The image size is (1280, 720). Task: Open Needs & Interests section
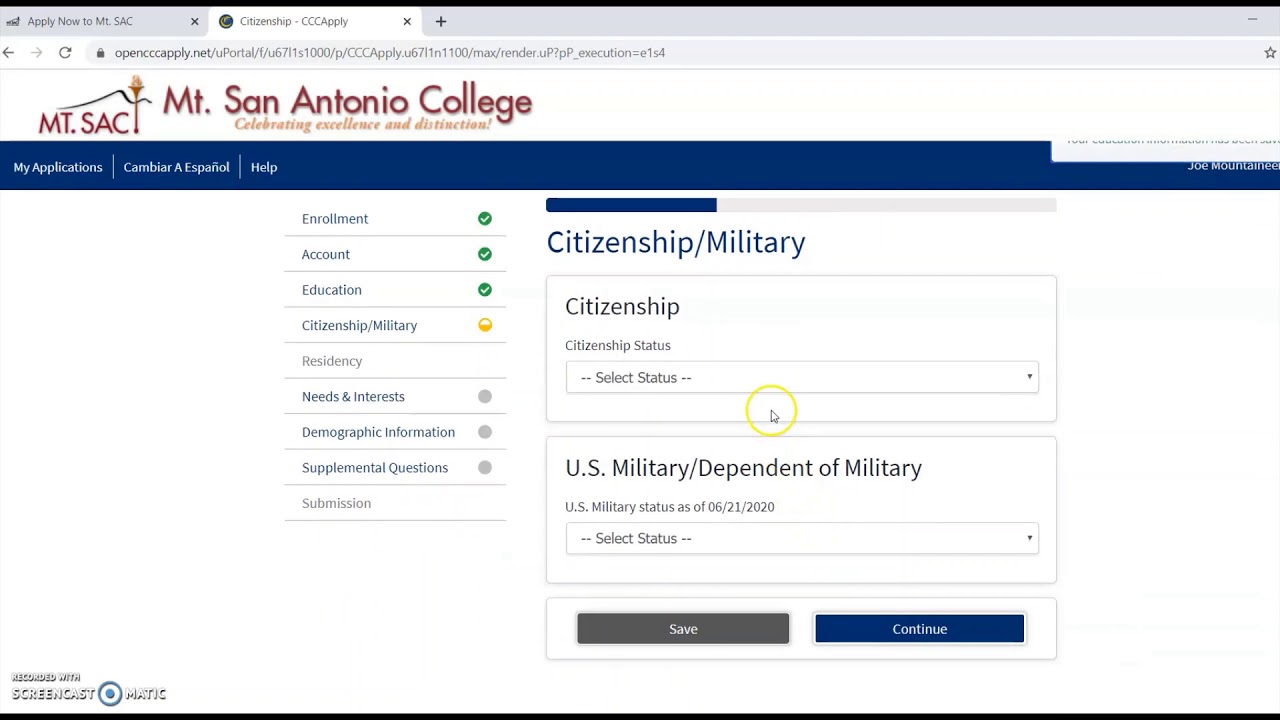[353, 396]
